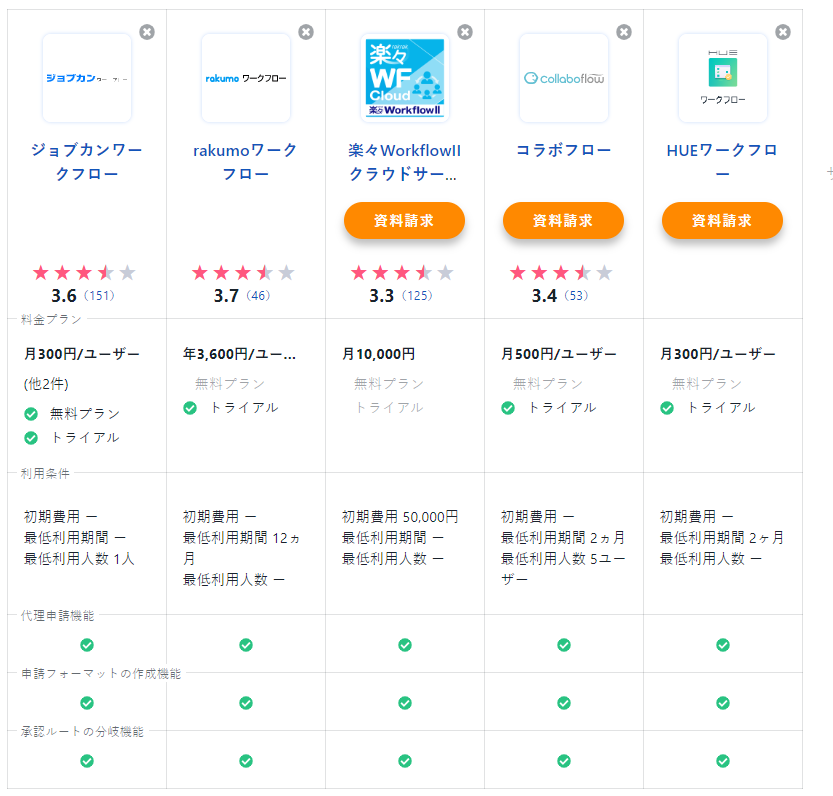Screen dimensions: 833x796
Task: Open the HUEワークフロー product title link
Action: click(x=723, y=162)
